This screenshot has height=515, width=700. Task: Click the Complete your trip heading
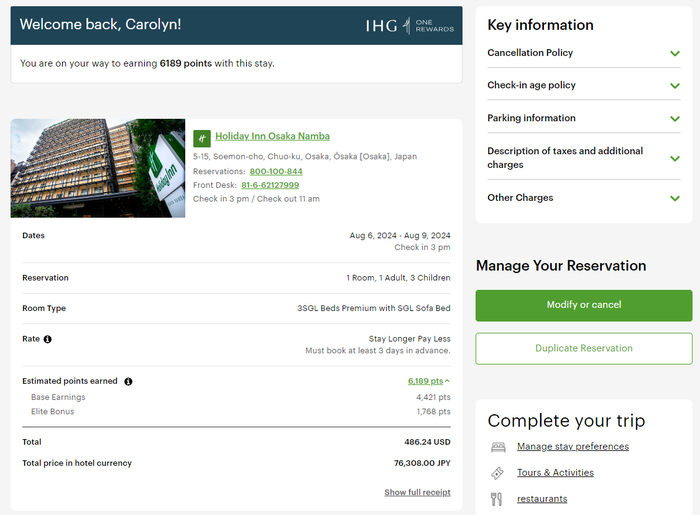pos(566,421)
